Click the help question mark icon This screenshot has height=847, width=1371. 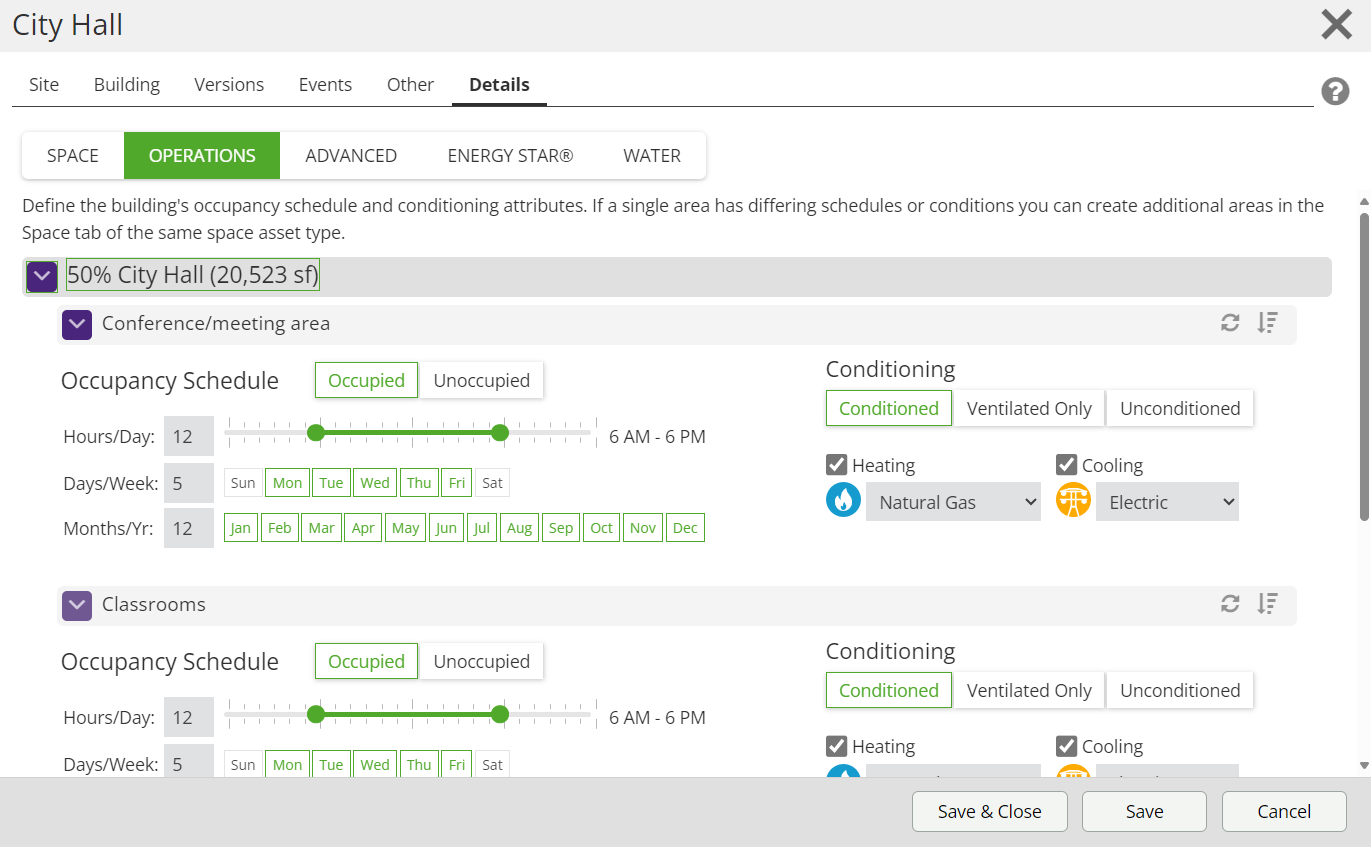(x=1335, y=92)
